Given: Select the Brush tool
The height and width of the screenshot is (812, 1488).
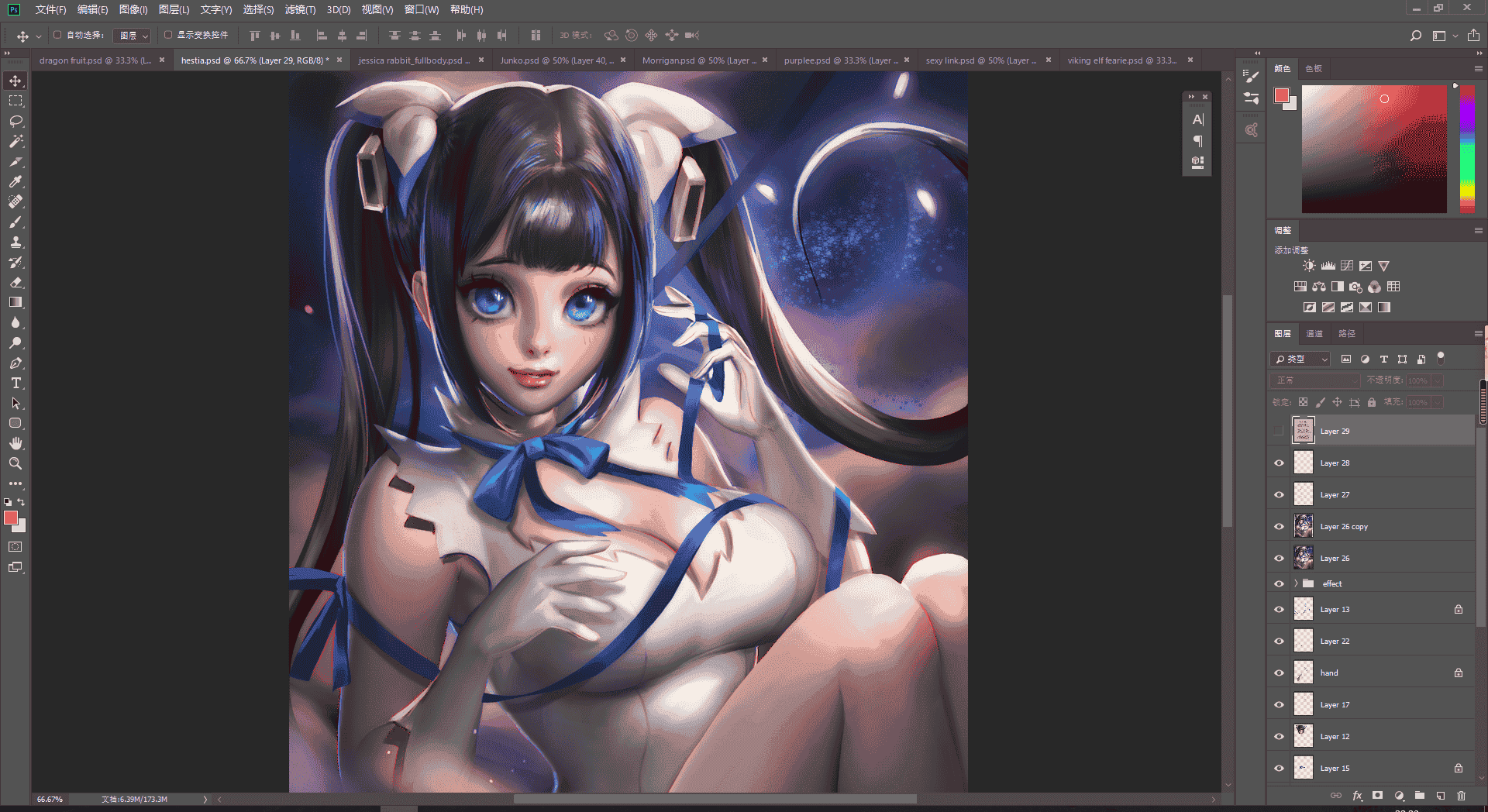Looking at the screenshot, I should [15, 222].
